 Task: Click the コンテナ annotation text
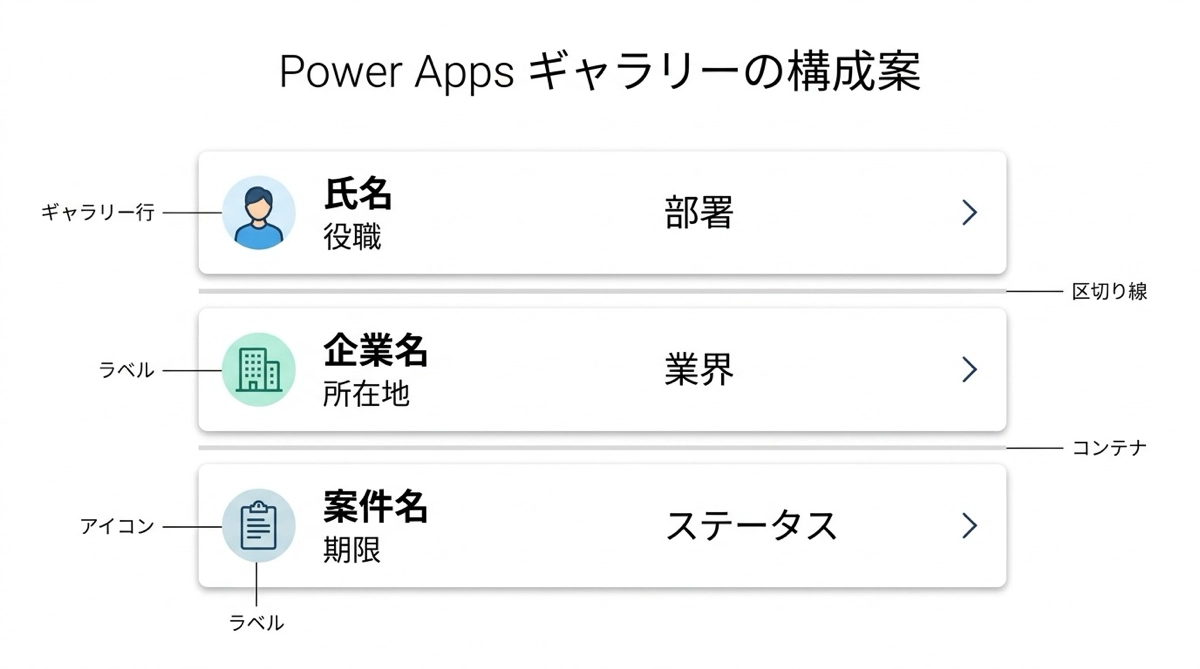(1109, 448)
